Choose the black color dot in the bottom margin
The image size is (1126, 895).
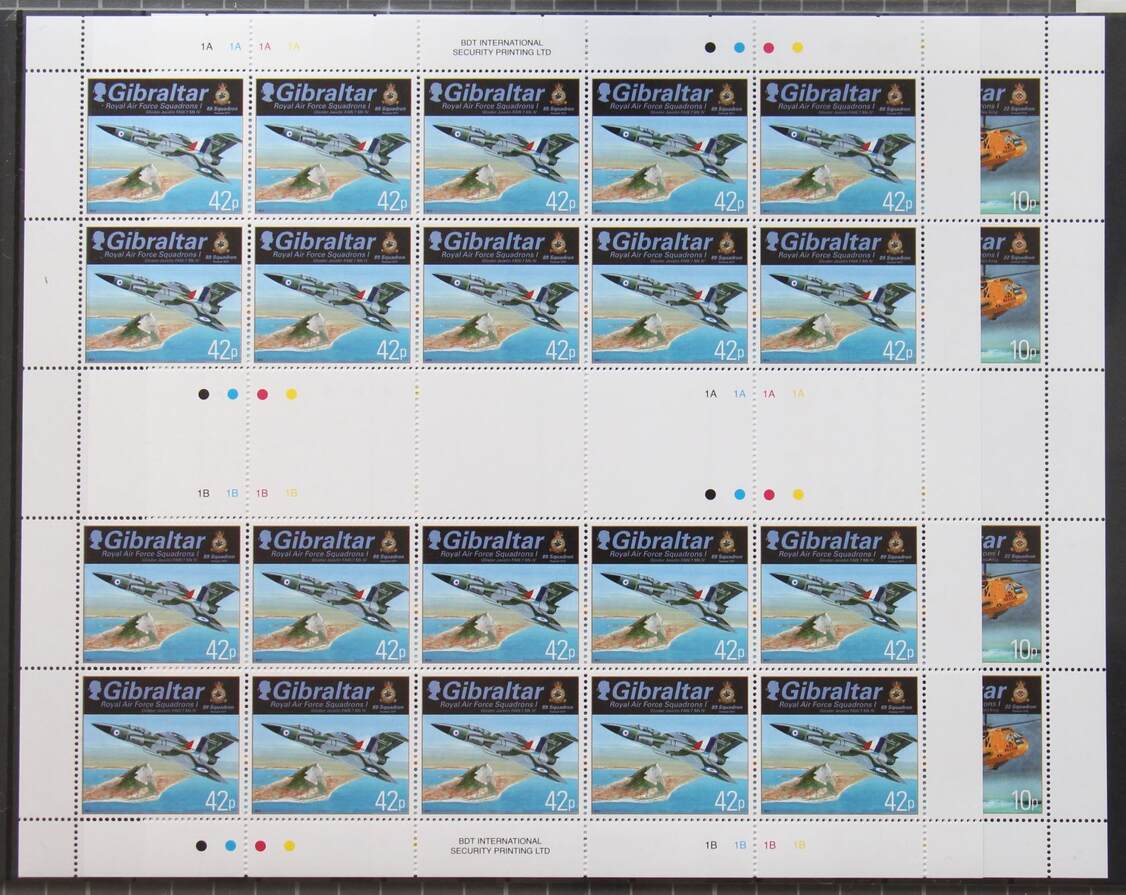click(202, 846)
